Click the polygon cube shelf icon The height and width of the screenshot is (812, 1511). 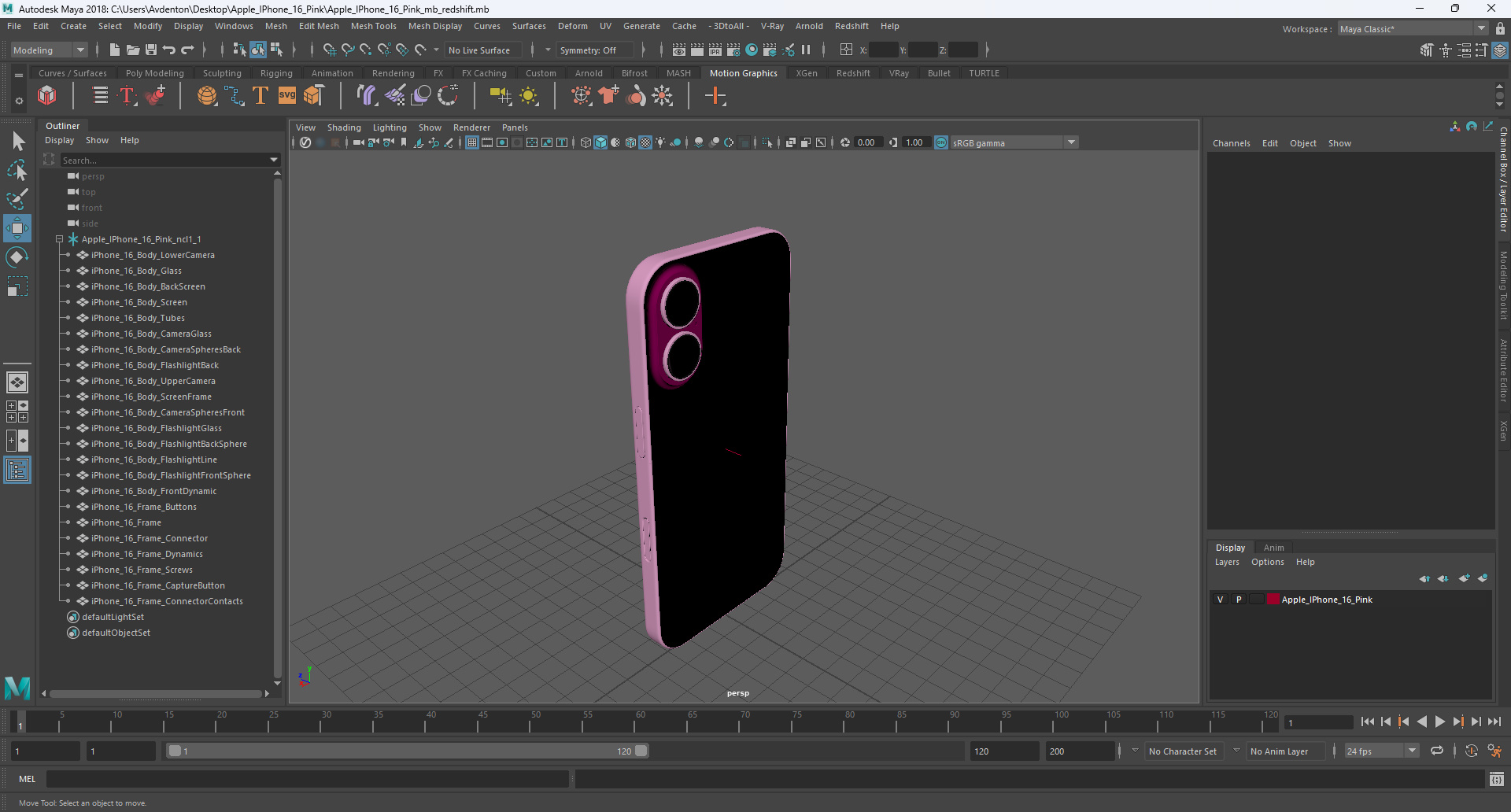point(47,96)
